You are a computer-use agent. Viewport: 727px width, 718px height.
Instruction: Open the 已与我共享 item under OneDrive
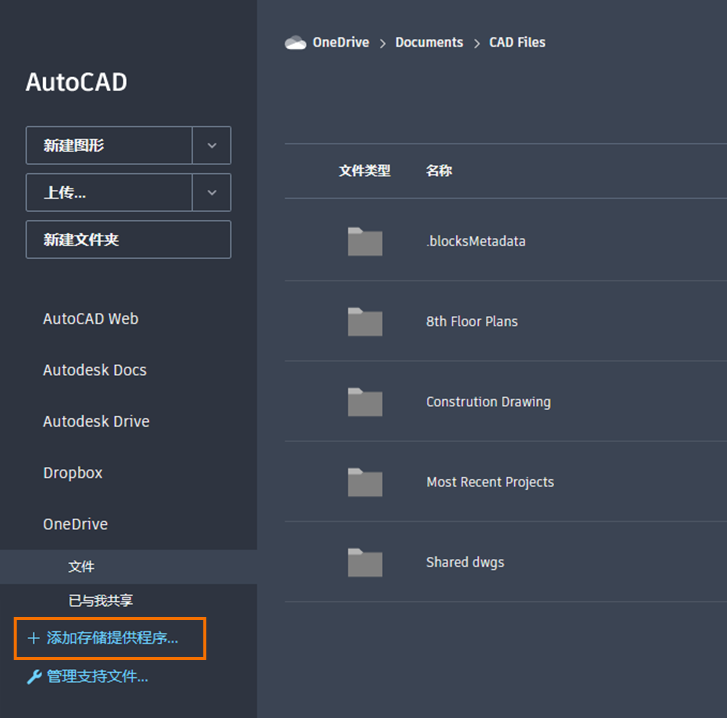[x=101, y=601]
